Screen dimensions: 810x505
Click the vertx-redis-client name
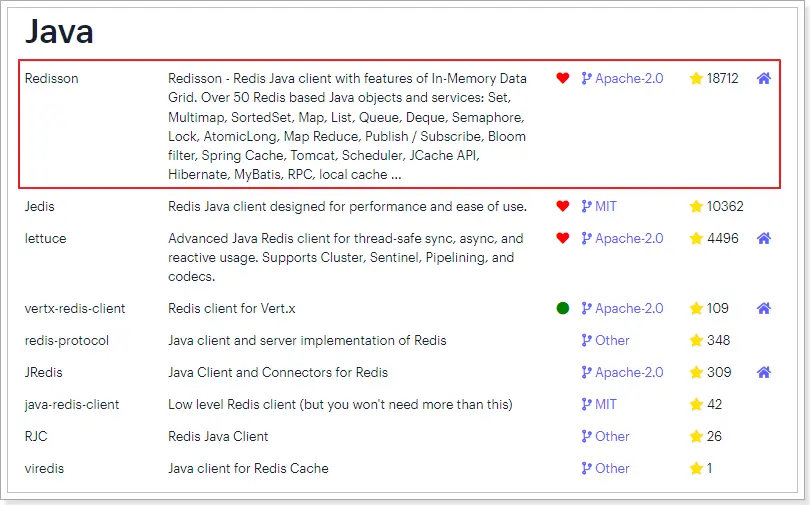coord(75,308)
